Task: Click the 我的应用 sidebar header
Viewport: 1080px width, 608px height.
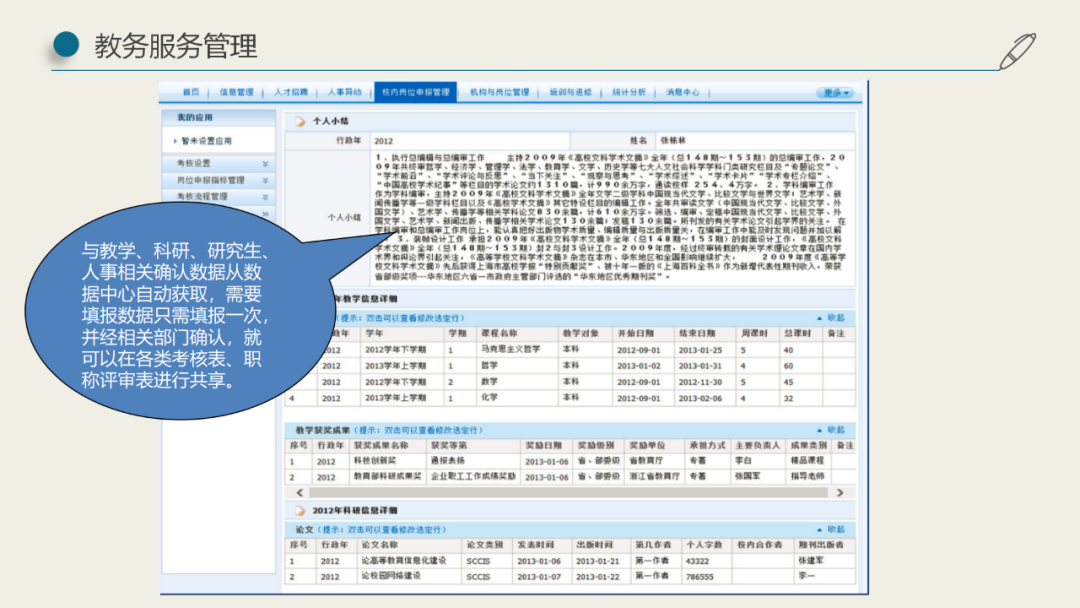Action: point(218,118)
